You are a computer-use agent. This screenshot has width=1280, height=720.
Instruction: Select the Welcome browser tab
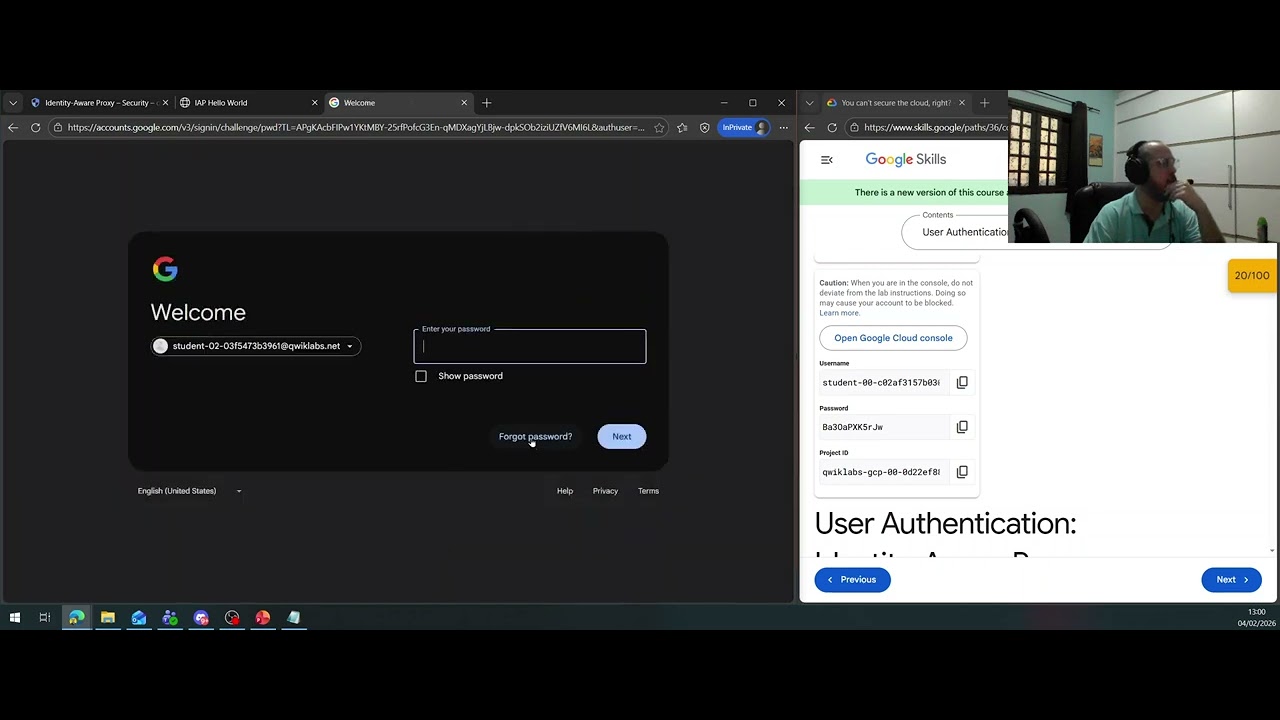pos(398,102)
